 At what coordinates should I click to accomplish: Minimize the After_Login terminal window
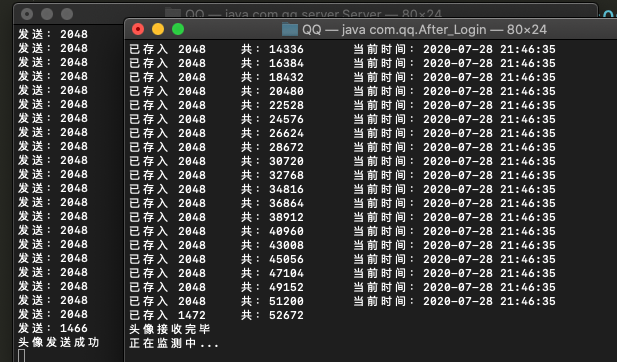click(158, 29)
